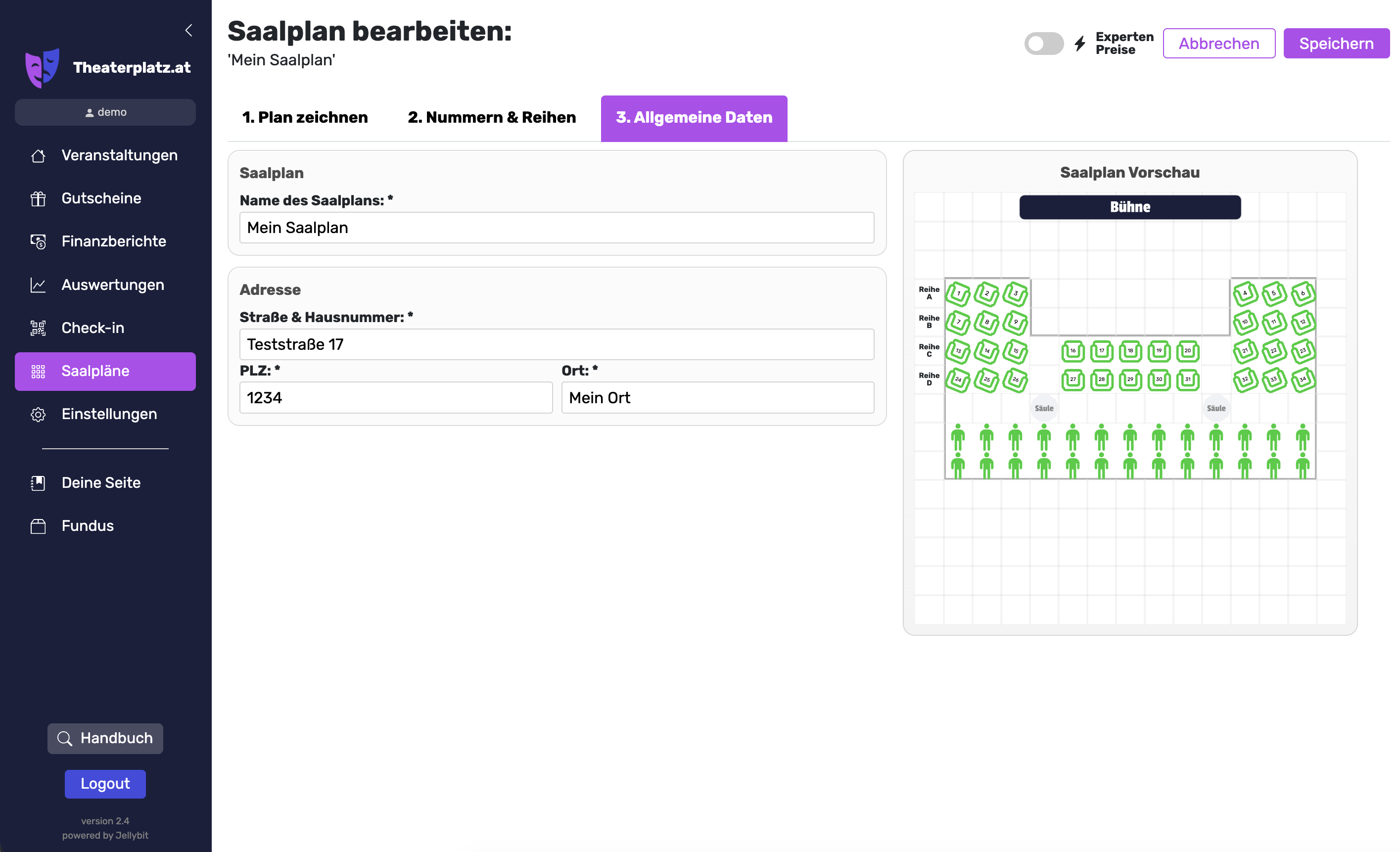Click the Einstellungen gear icon
This screenshot has width=1400, height=852.
pyautogui.click(x=38, y=414)
